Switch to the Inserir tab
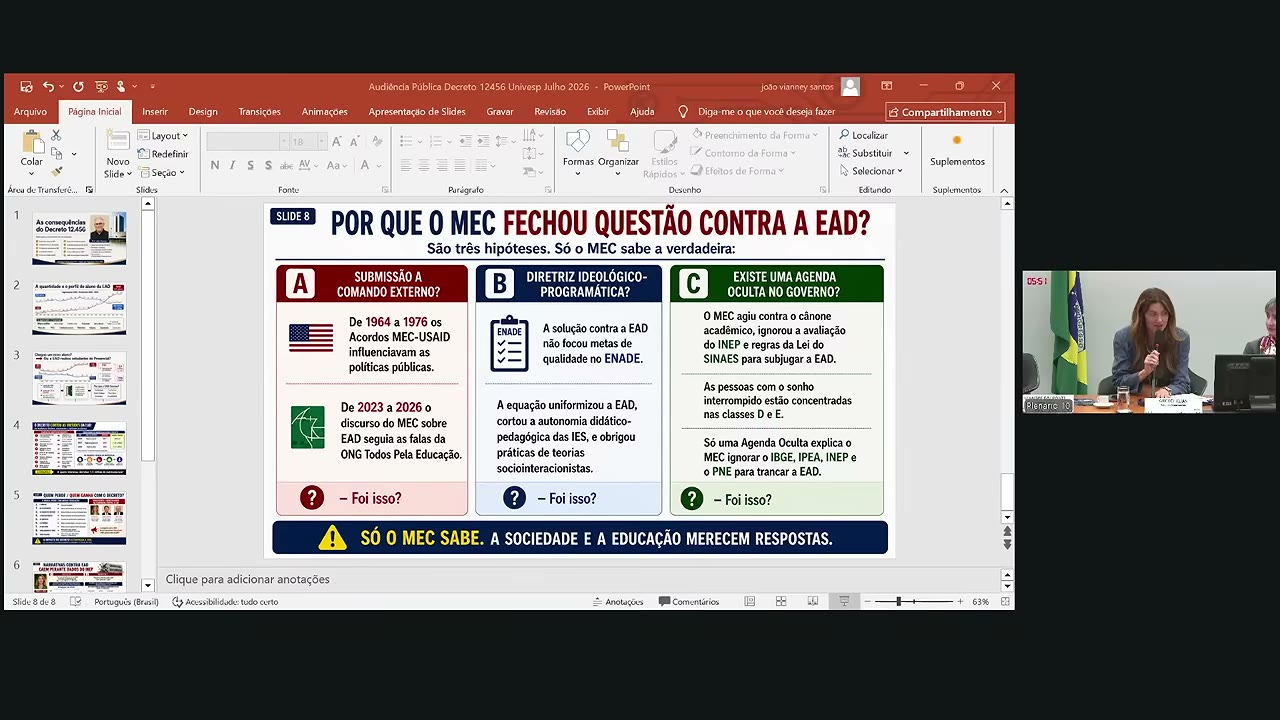1280x720 pixels. point(155,112)
